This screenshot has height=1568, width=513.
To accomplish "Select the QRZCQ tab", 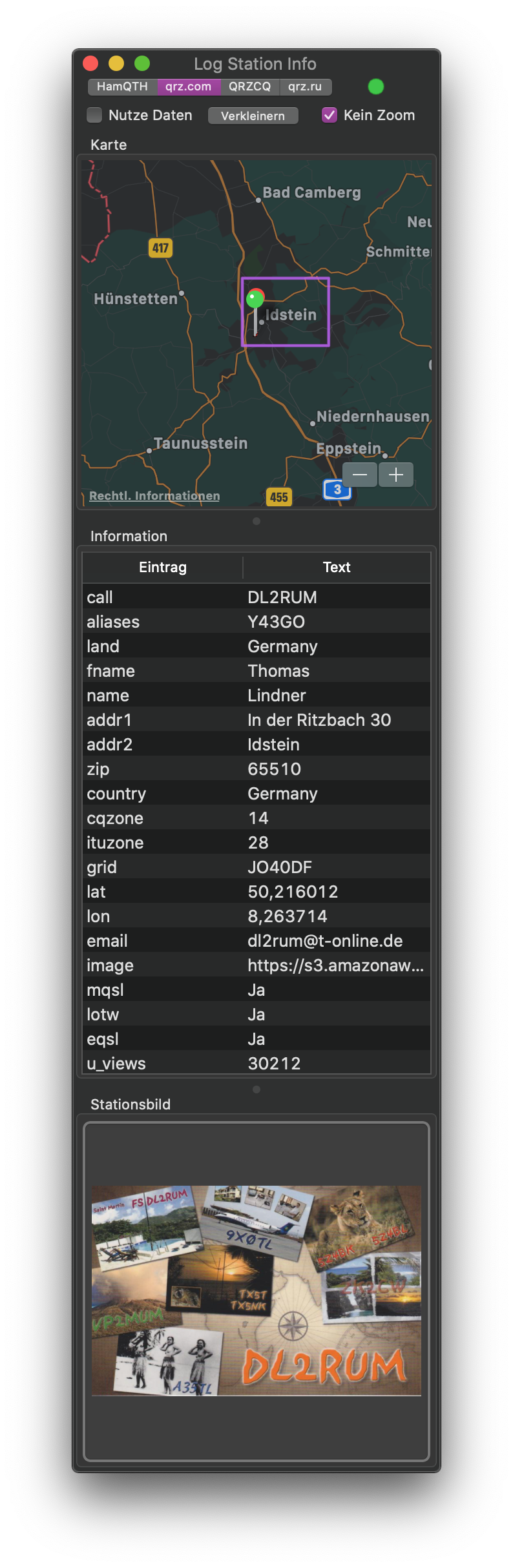I will pos(250,87).
